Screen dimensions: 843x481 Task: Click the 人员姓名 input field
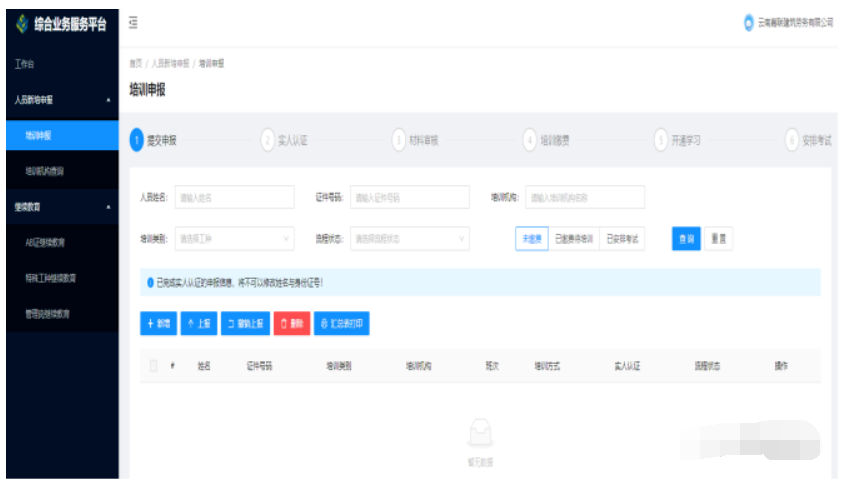pyautogui.click(x=234, y=198)
